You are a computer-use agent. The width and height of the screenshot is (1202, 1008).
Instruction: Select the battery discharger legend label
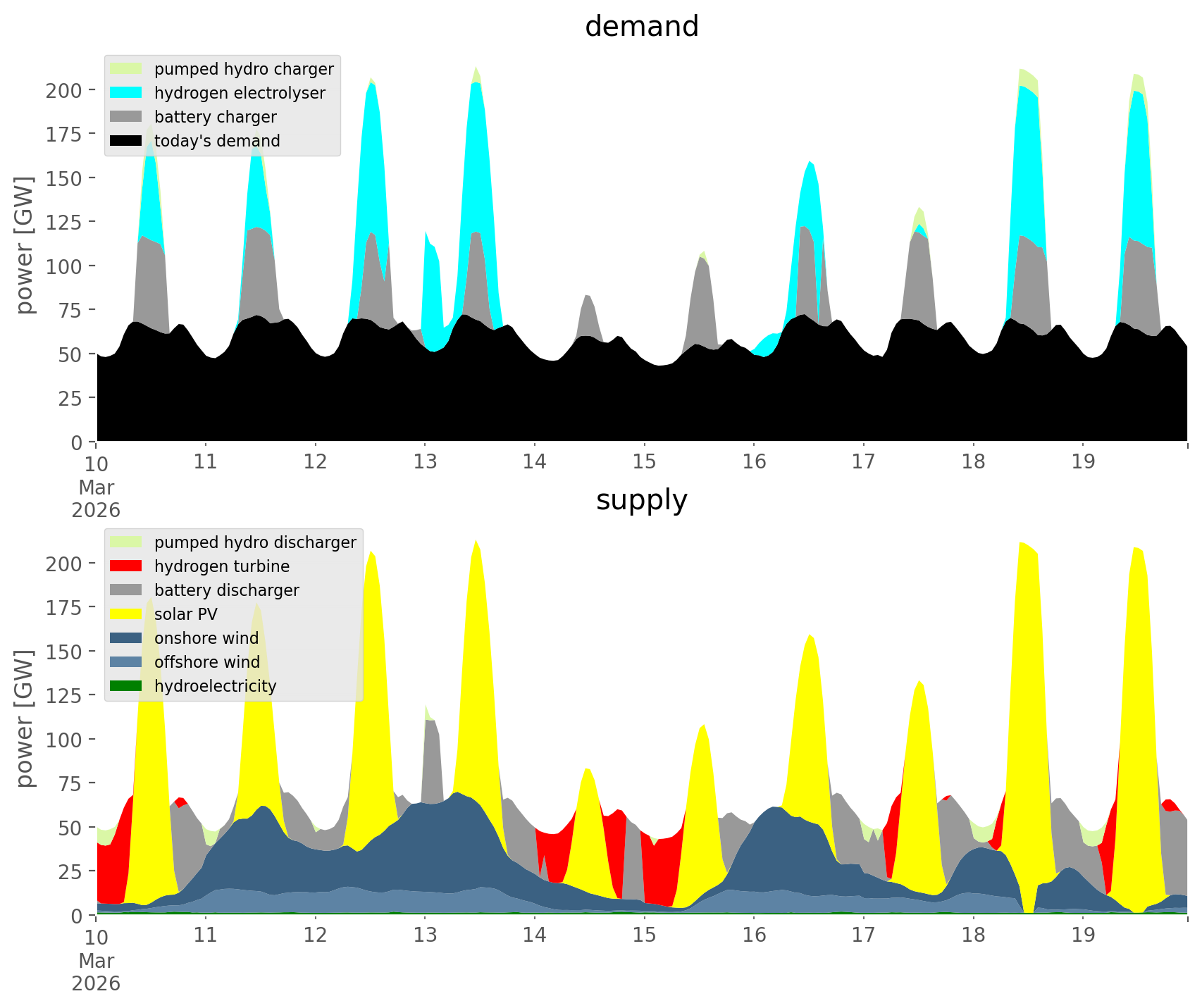(226, 590)
